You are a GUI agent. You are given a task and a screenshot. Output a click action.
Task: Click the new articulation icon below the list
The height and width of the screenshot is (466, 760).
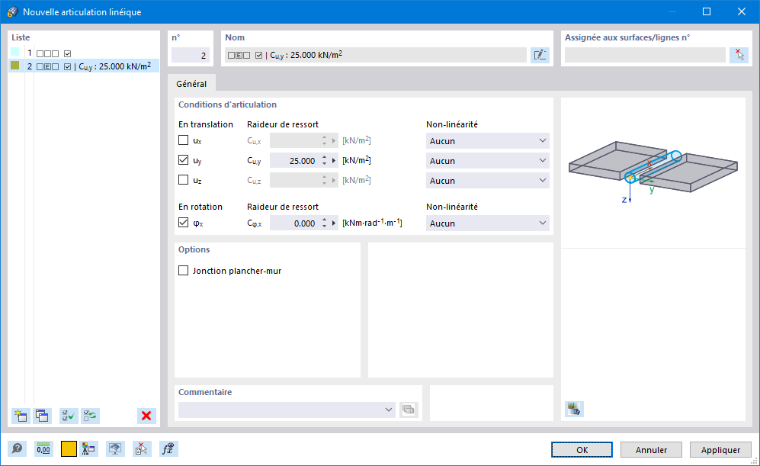[20, 416]
